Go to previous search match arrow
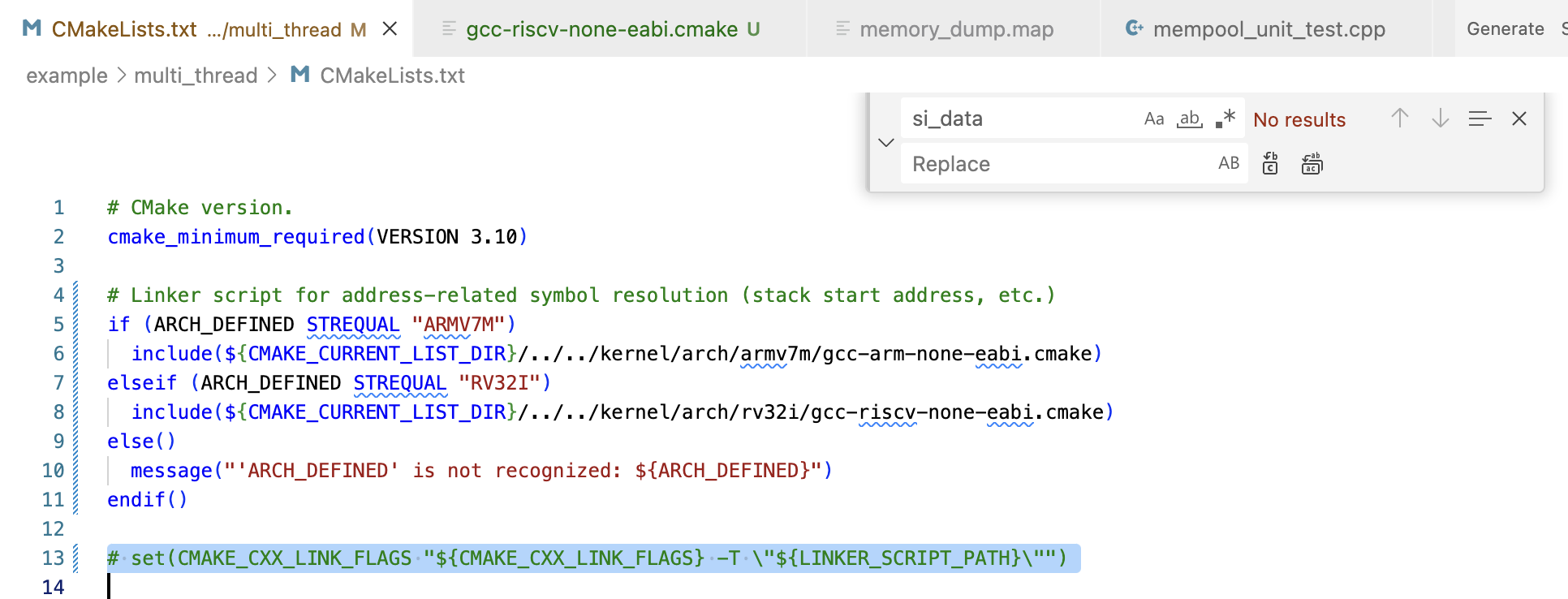 coord(1399,119)
